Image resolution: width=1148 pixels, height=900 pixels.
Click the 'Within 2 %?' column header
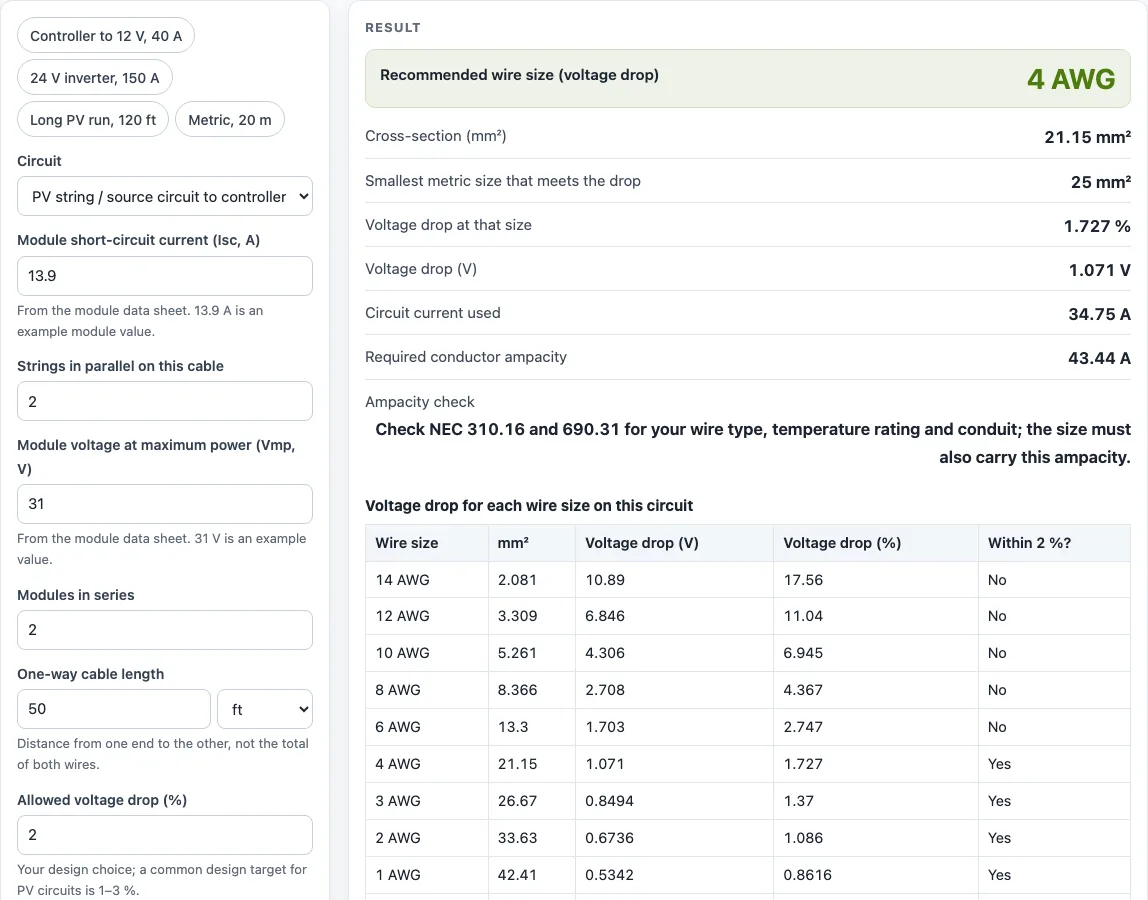[1029, 543]
